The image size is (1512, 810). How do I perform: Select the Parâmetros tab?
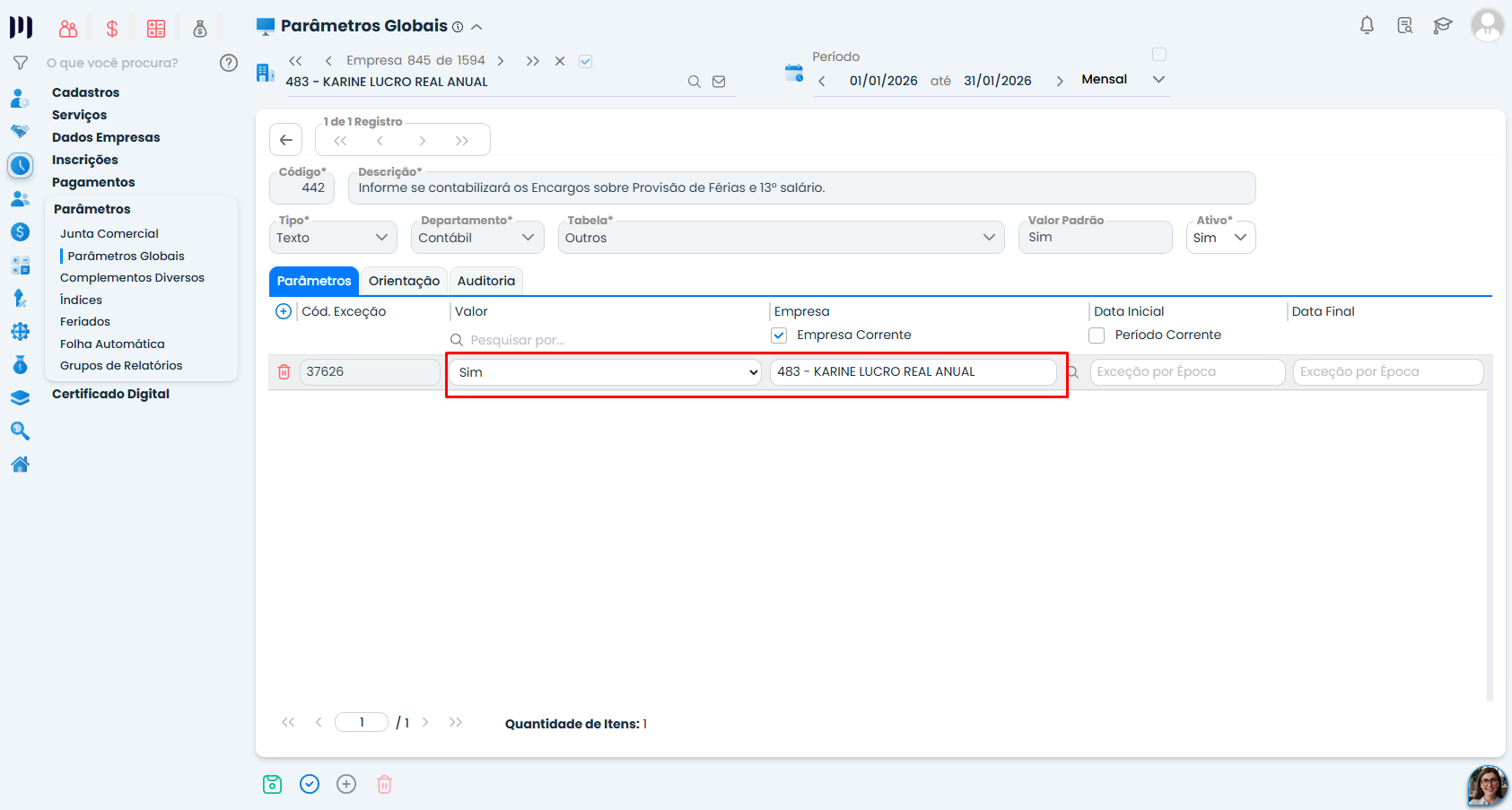coord(314,281)
